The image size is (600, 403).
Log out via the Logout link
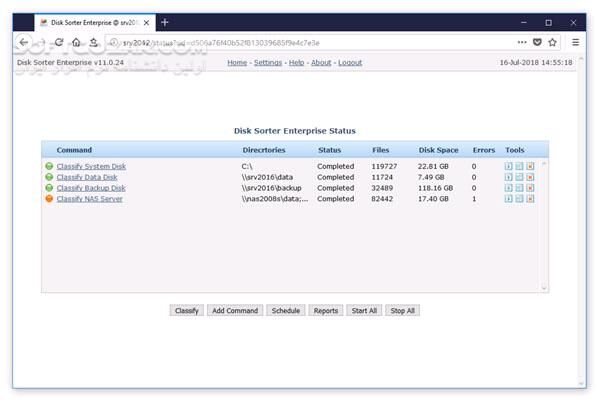[x=350, y=62]
